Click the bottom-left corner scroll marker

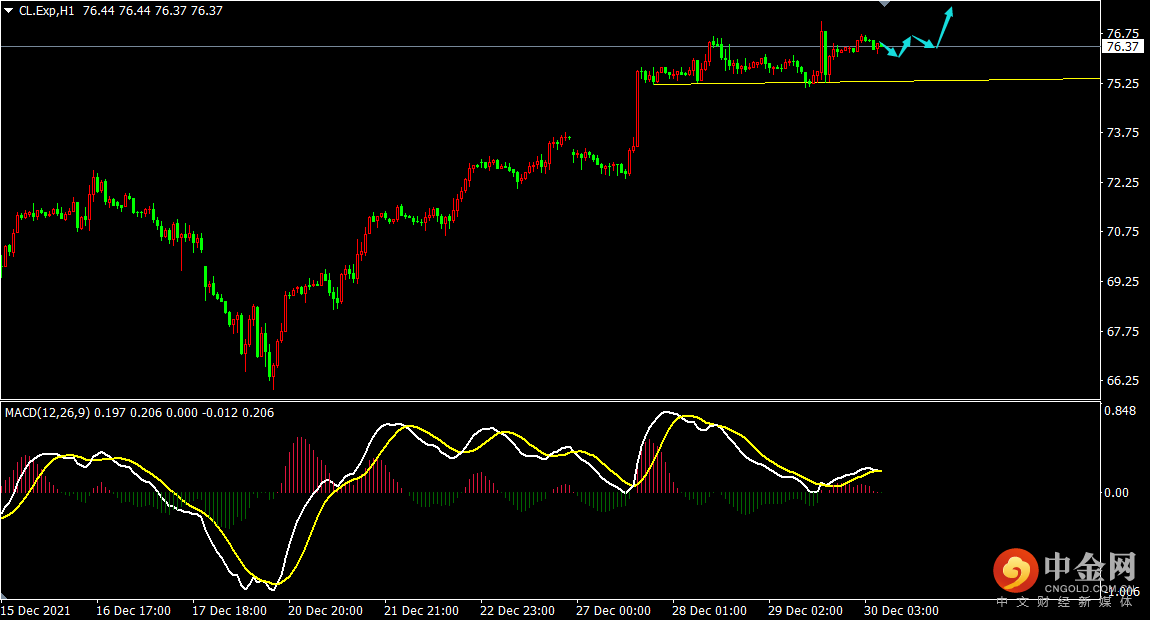click(x=4, y=595)
